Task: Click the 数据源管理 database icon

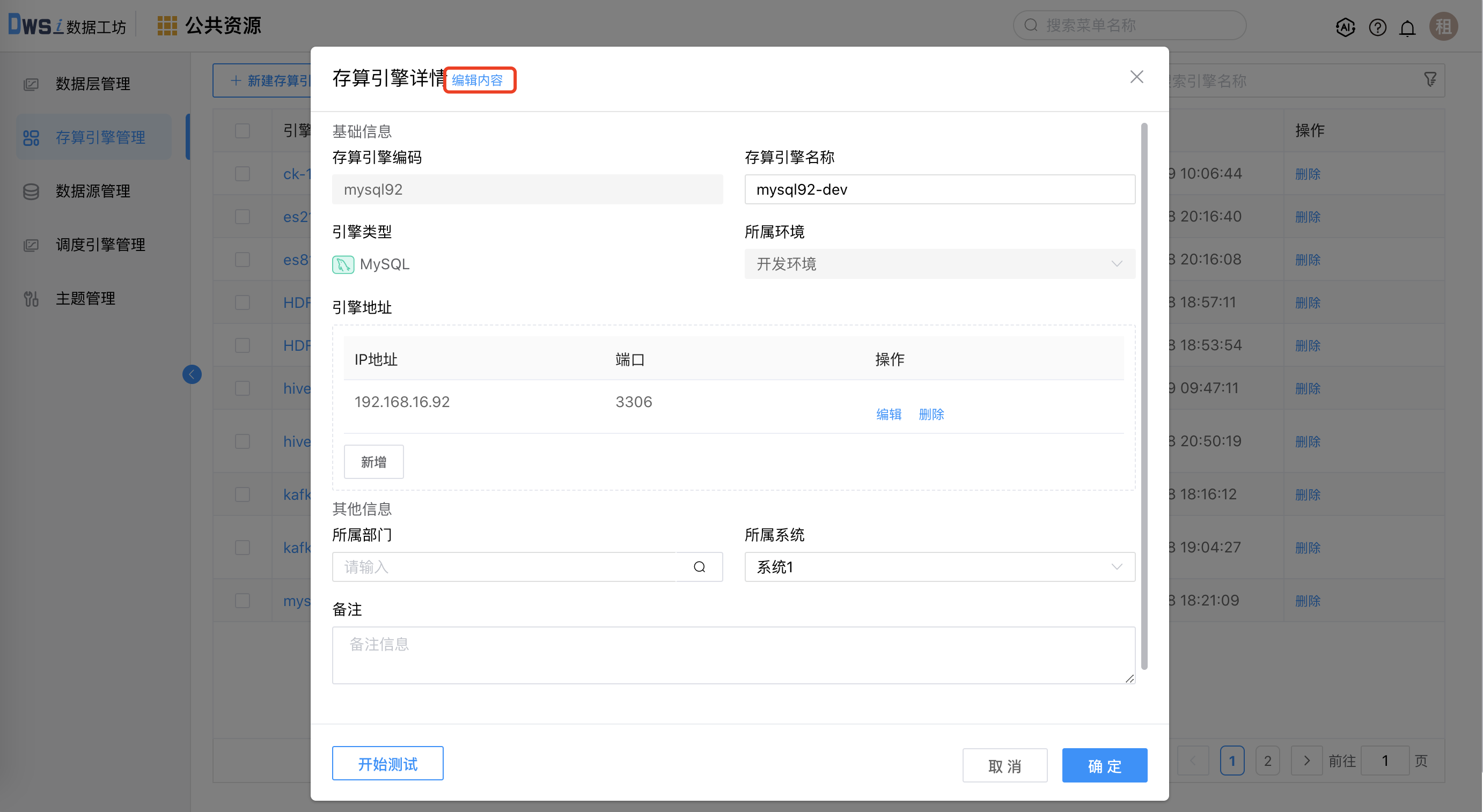Action: click(x=31, y=191)
